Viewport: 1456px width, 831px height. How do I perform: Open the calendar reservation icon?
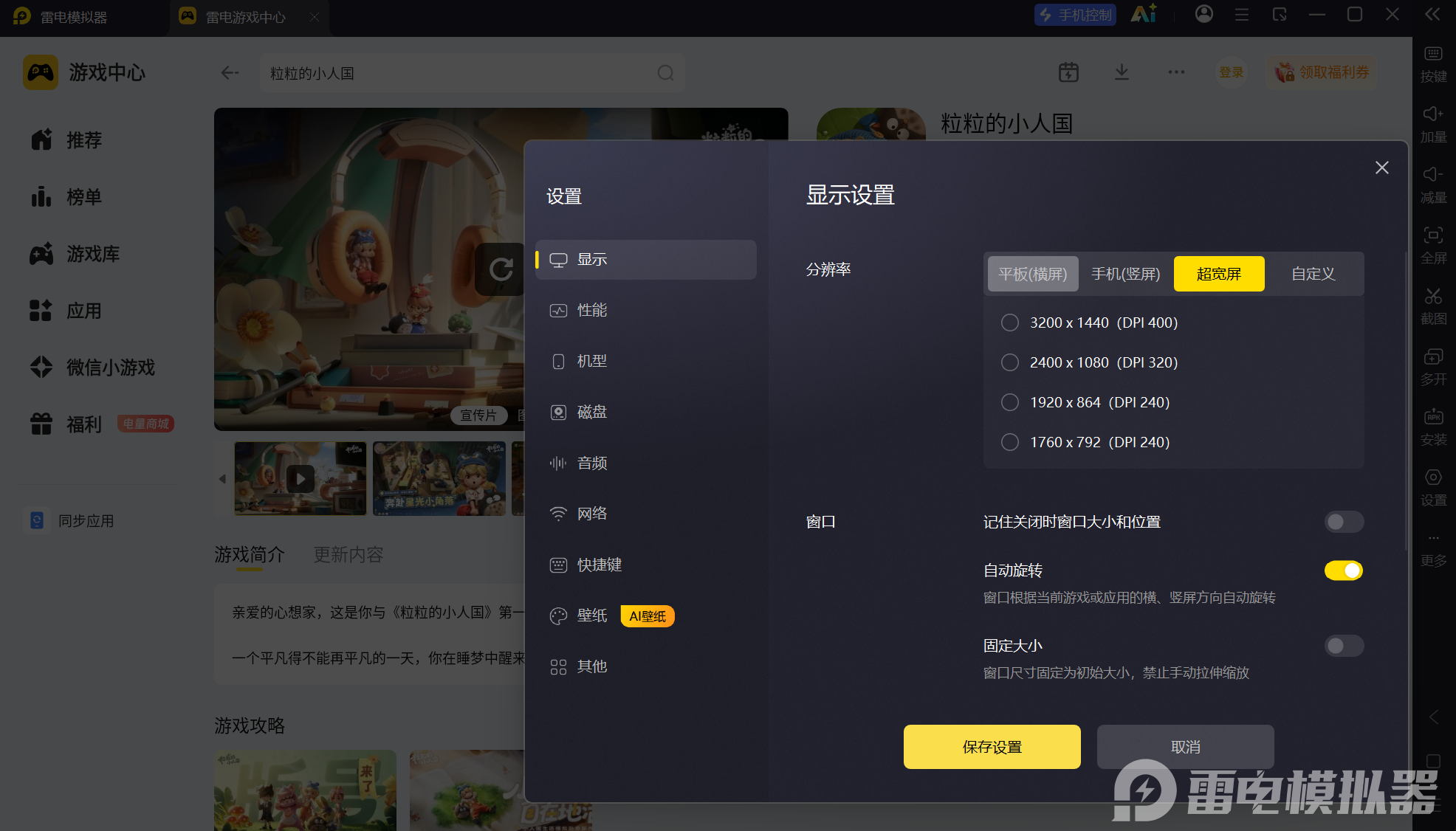coord(1068,72)
